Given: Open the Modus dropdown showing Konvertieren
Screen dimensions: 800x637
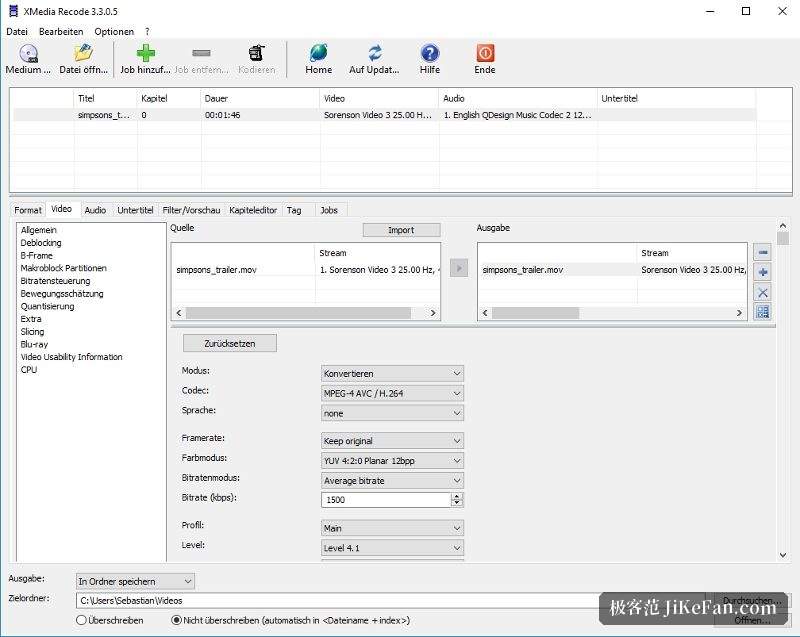Looking at the screenshot, I should [x=392, y=373].
